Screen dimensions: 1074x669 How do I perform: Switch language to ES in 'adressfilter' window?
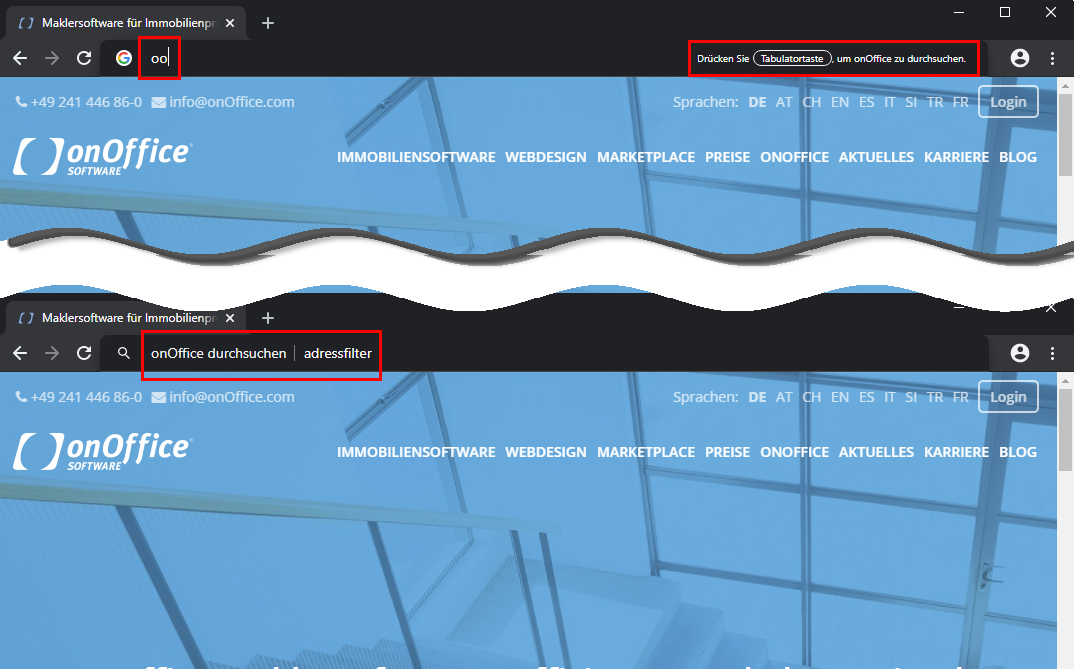(866, 397)
